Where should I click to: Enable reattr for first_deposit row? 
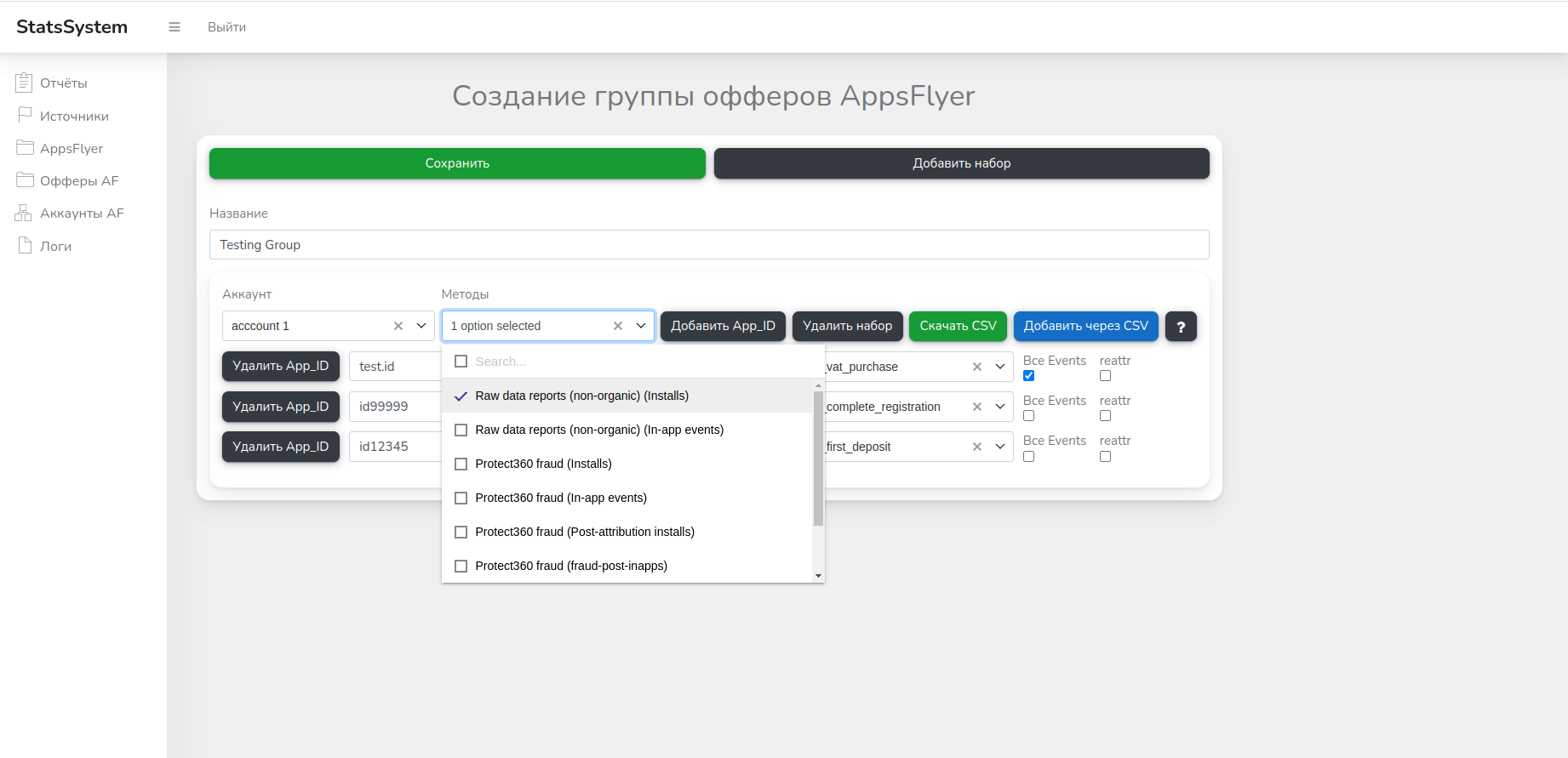coord(1106,457)
